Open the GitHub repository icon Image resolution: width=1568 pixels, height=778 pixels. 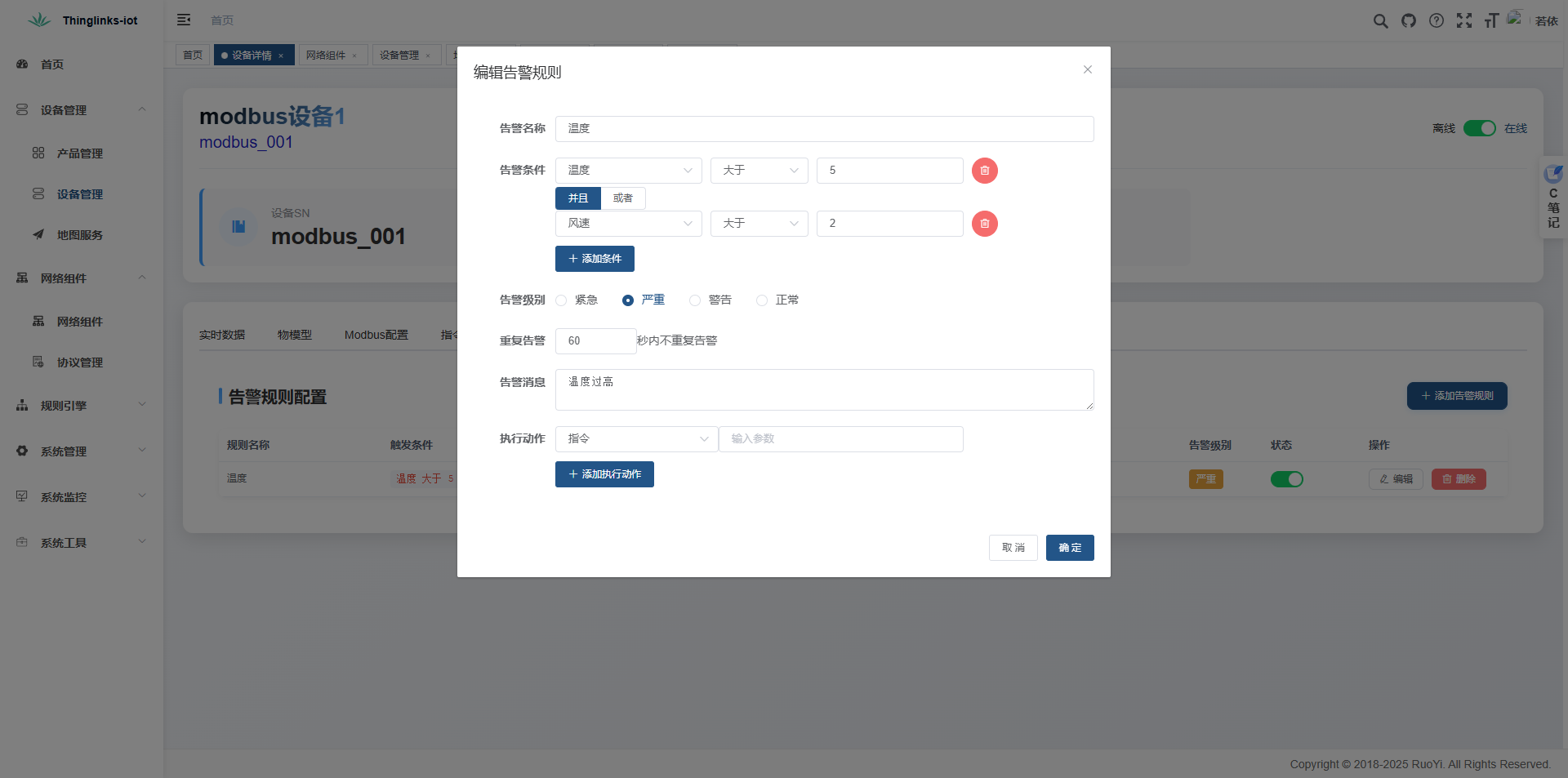click(1409, 20)
